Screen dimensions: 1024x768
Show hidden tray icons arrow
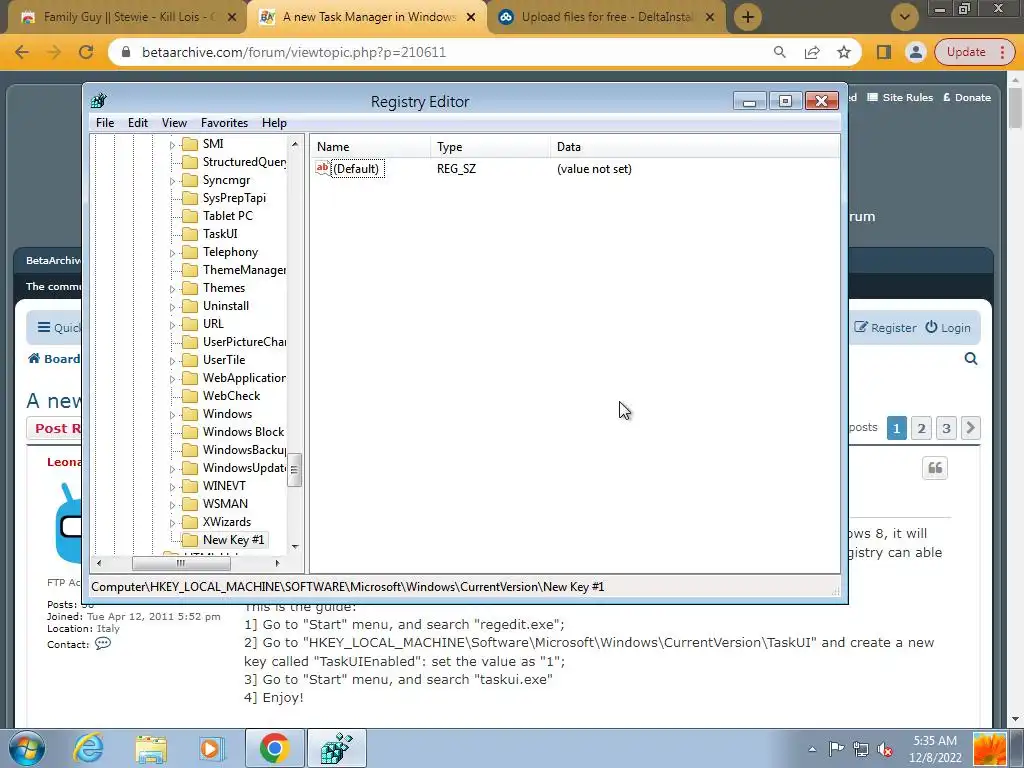812,749
